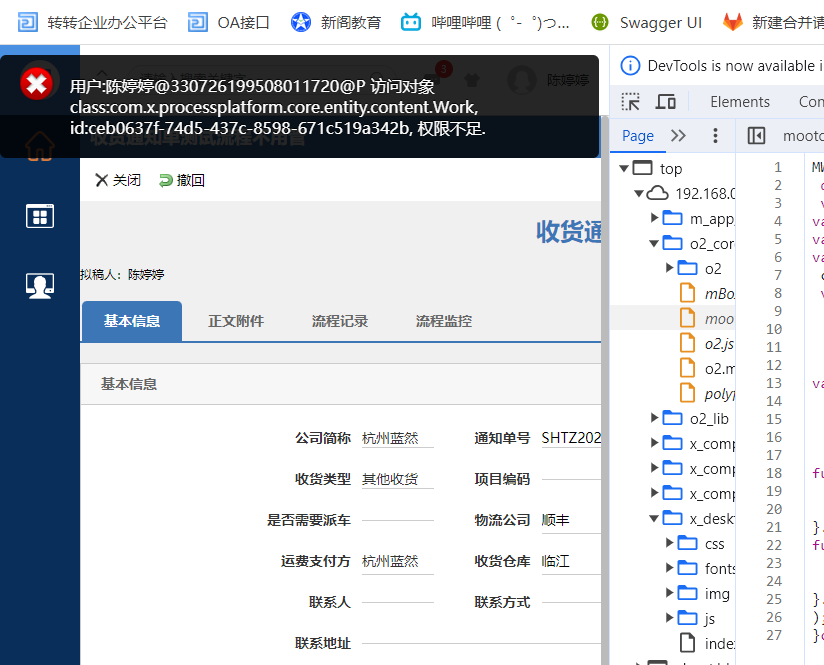
Task: Collapse the x_desktop folder
Action: pos(655,518)
